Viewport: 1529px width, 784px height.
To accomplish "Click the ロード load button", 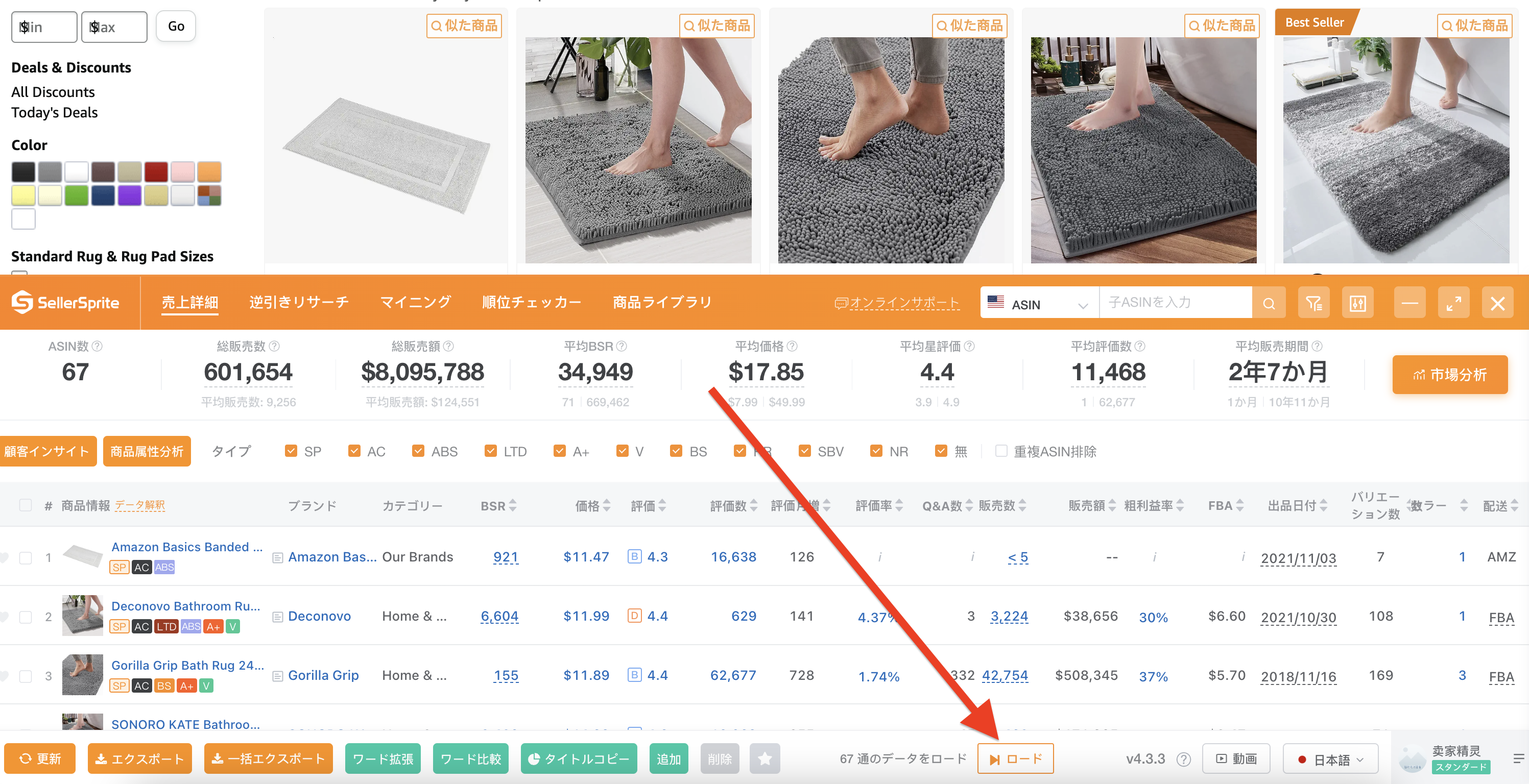I will coord(1015,759).
